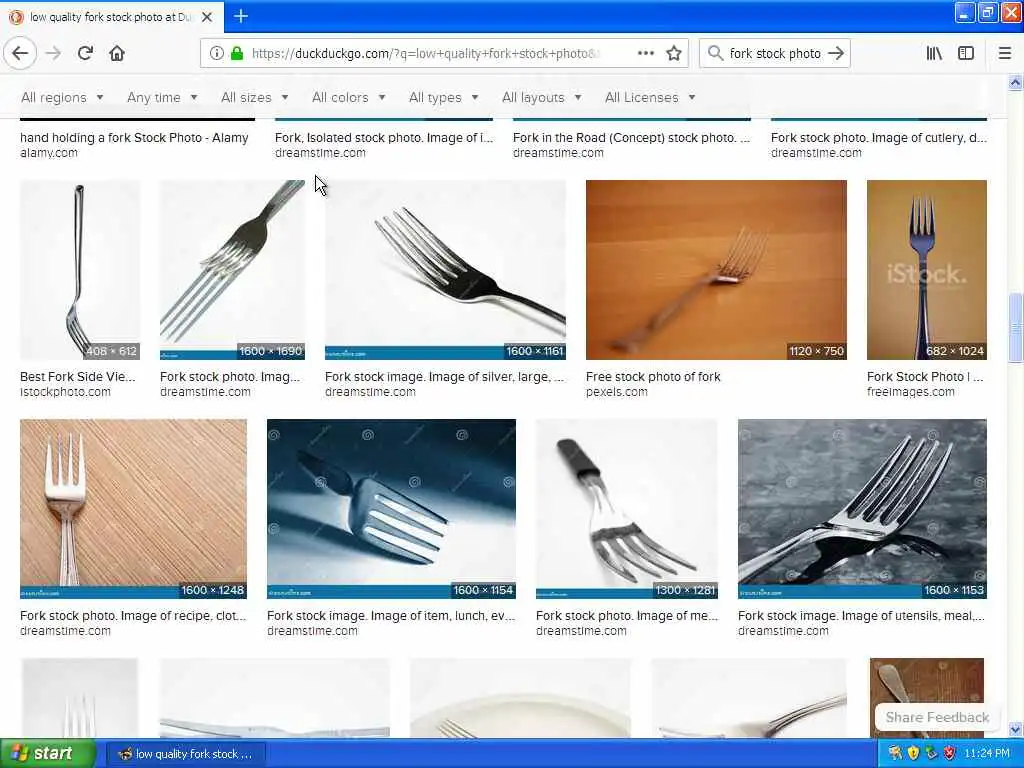Viewport: 1024px width, 768px height.
Task: Open 'Fork stock image. Image of silver, large' link
Action: tap(444, 377)
